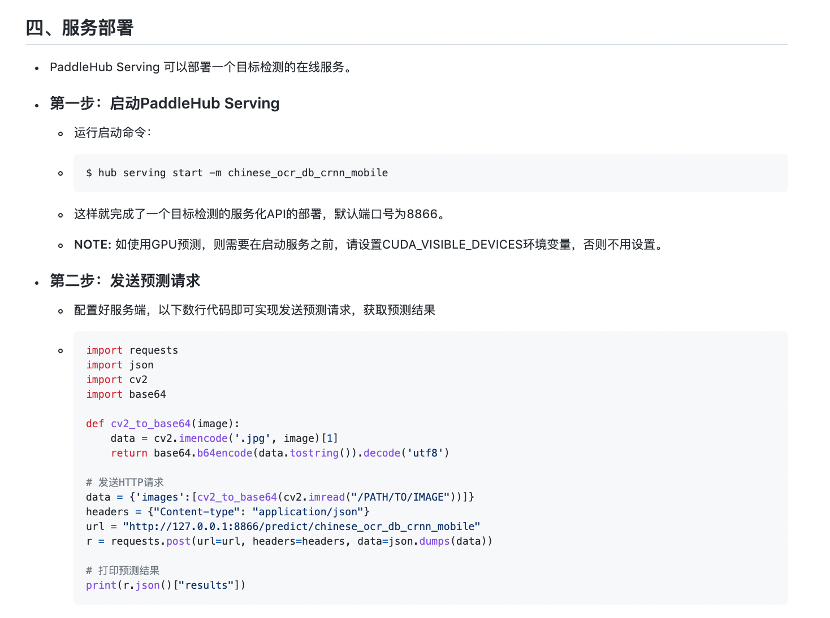Screen dimensions: 830x618
Task: Click the 'r = requests.post' code line
Action: pos(289,541)
